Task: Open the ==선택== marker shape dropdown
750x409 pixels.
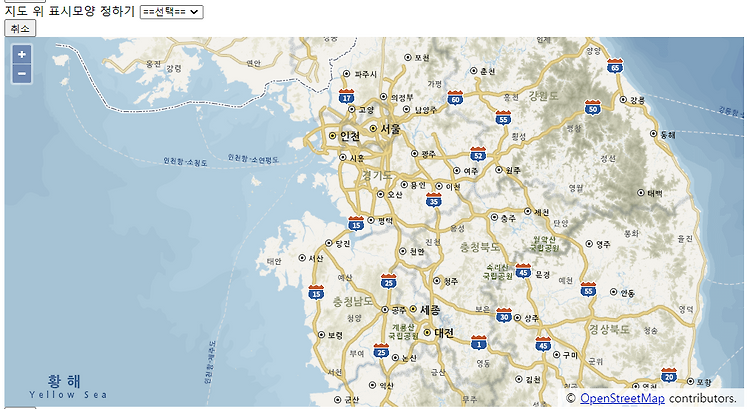Action: (x=171, y=12)
